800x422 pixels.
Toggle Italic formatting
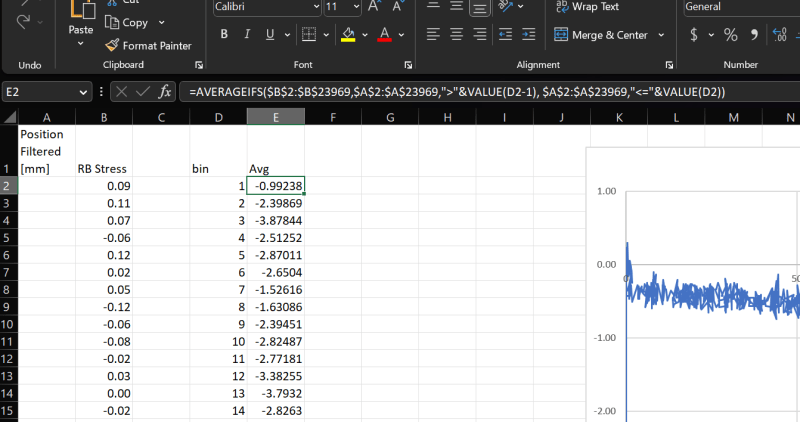click(247, 34)
